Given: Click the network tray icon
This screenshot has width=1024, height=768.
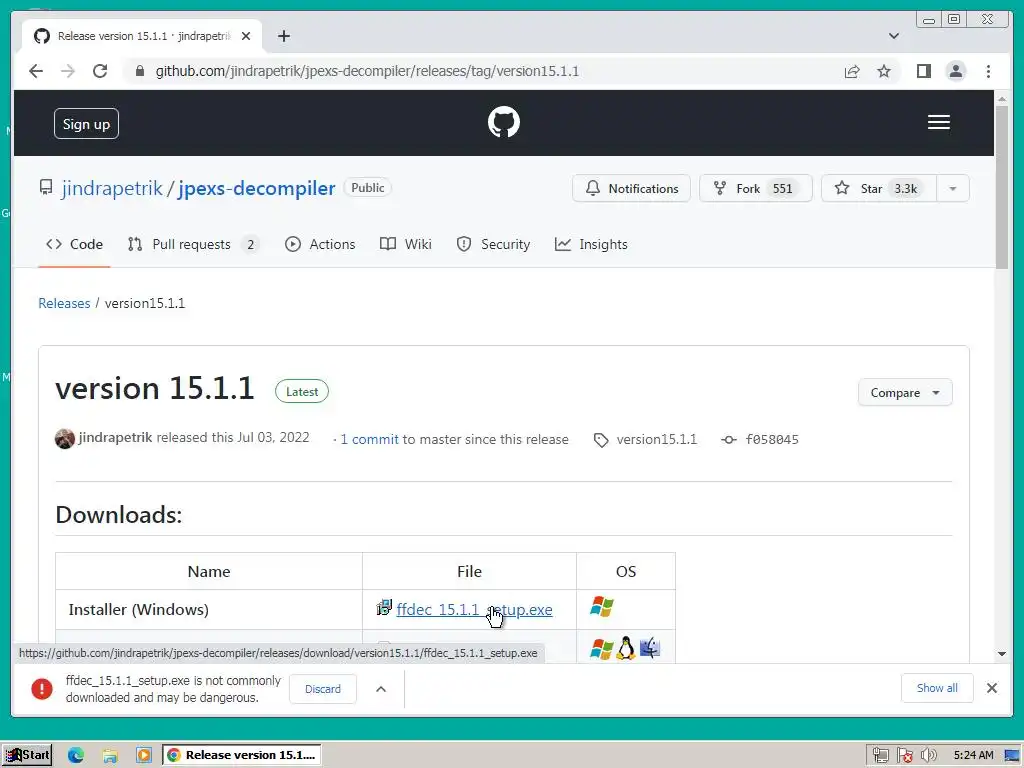Looking at the screenshot, I should (x=880, y=755).
